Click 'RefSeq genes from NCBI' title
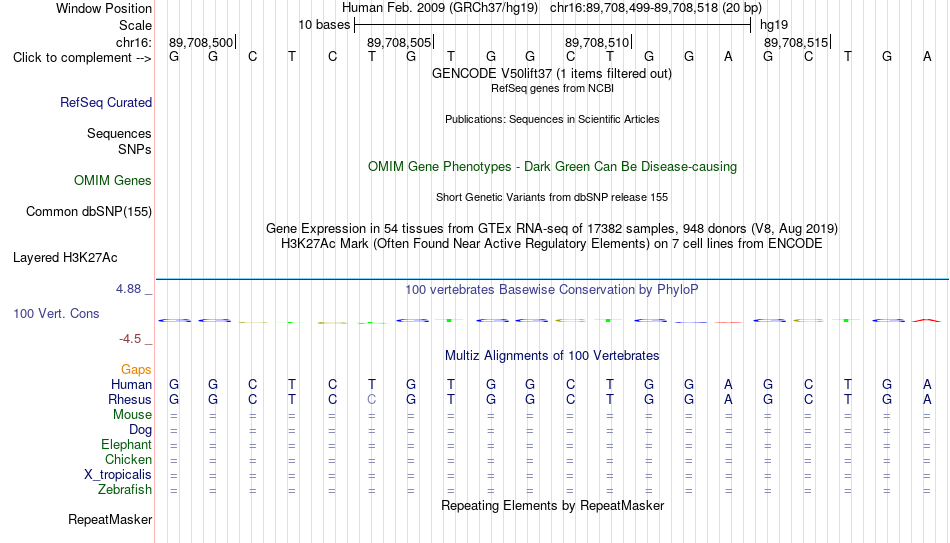 click(552, 88)
